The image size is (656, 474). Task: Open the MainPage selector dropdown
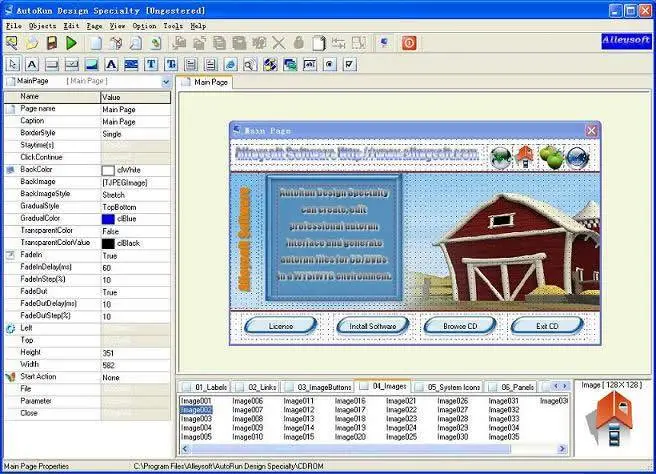(x=166, y=82)
